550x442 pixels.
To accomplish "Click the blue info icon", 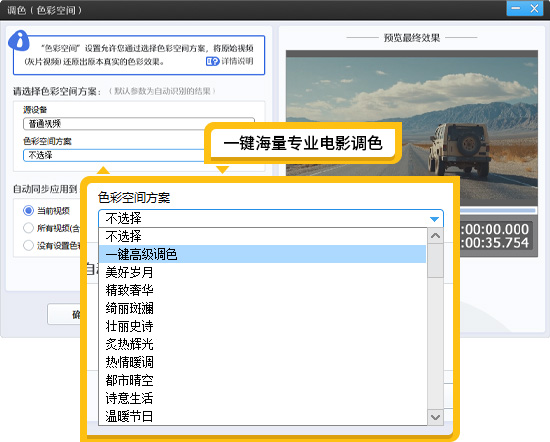I will pos(19,40).
